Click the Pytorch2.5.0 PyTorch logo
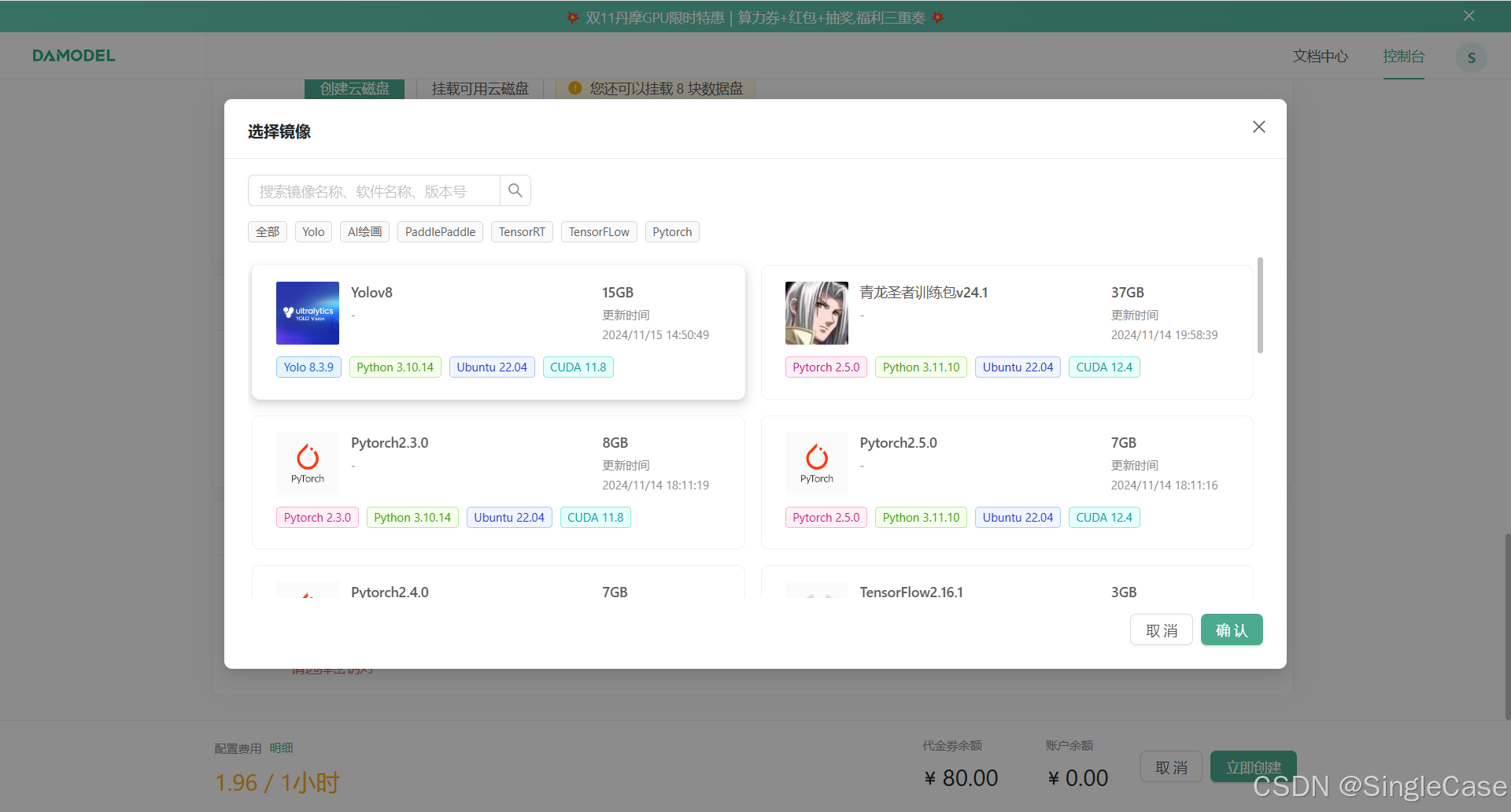 [x=817, y=463]
